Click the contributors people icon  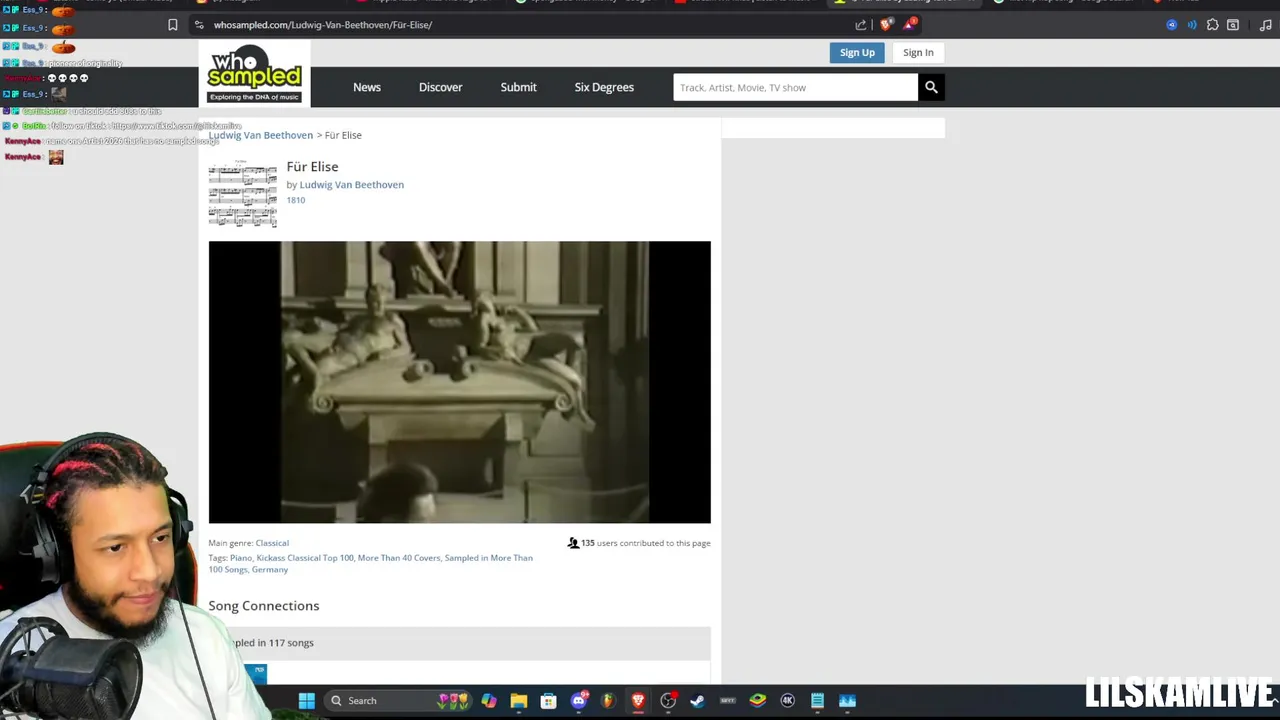[x=573, y=543]
